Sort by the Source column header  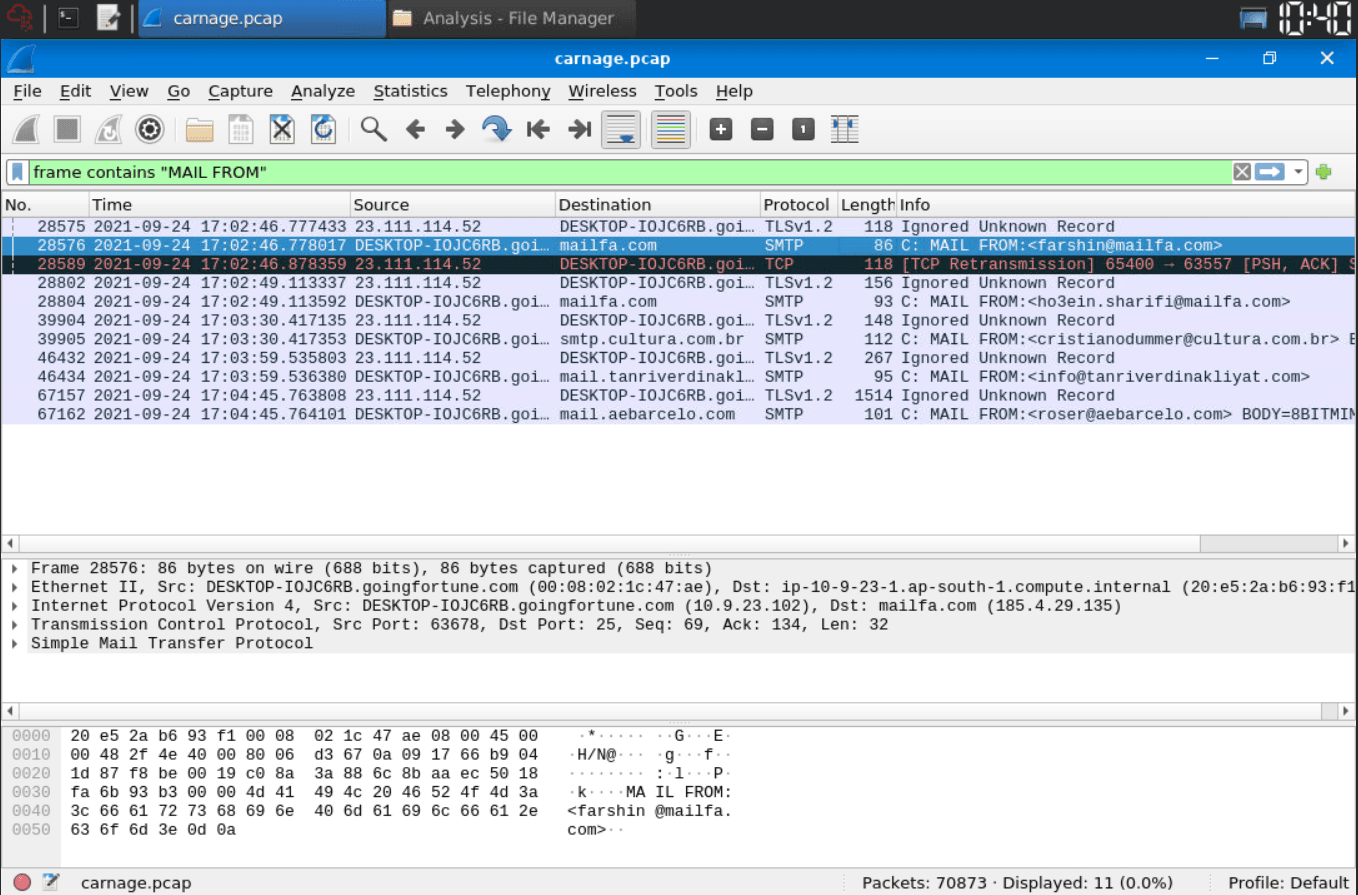[x=453, y=205]
